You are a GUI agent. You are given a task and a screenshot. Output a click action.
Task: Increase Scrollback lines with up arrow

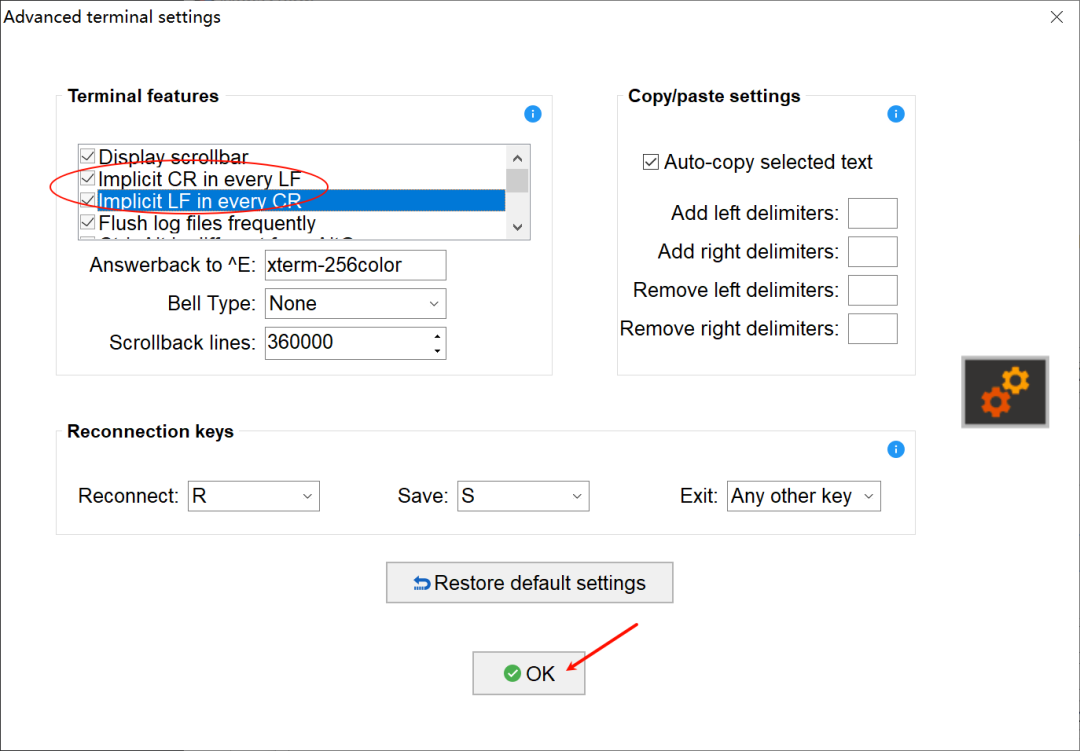pos(437,336)
